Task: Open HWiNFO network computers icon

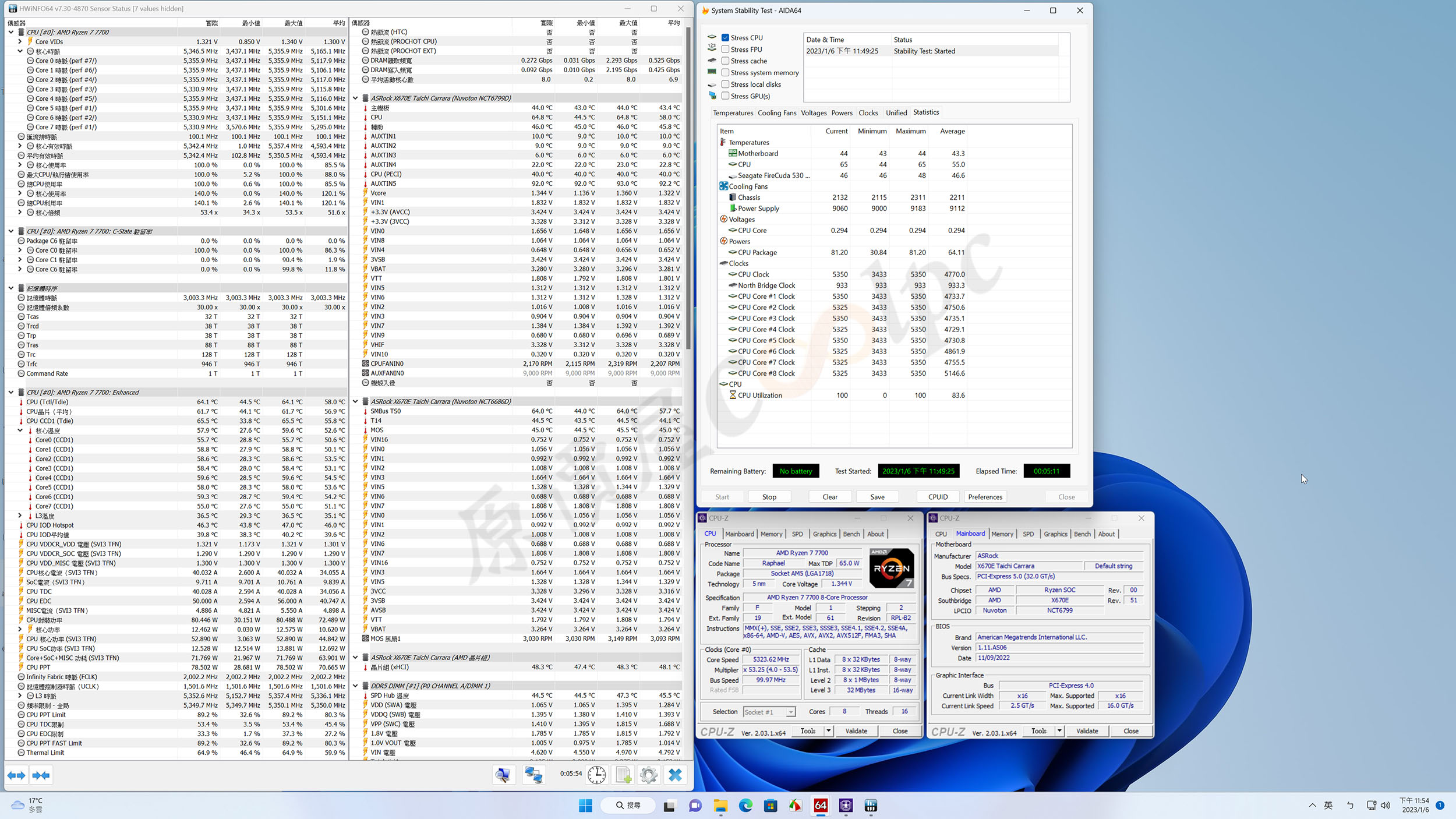Action: (533, 775)
